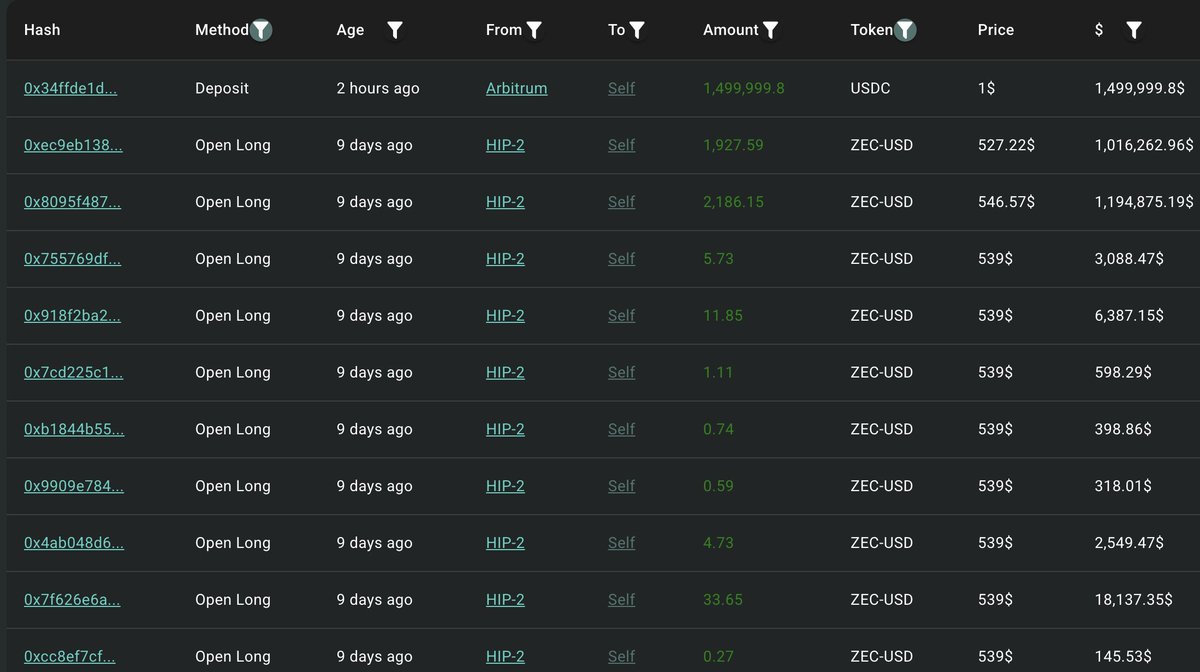This screenshot has height=672, width=1200.
Task: Select amount 5.73 cell
Action: [718, 259]
